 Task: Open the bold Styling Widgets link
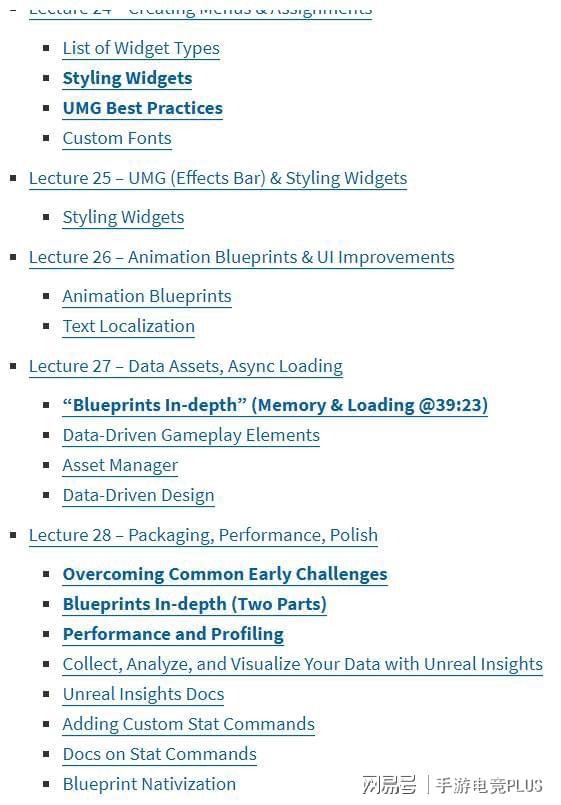point(127,78)
